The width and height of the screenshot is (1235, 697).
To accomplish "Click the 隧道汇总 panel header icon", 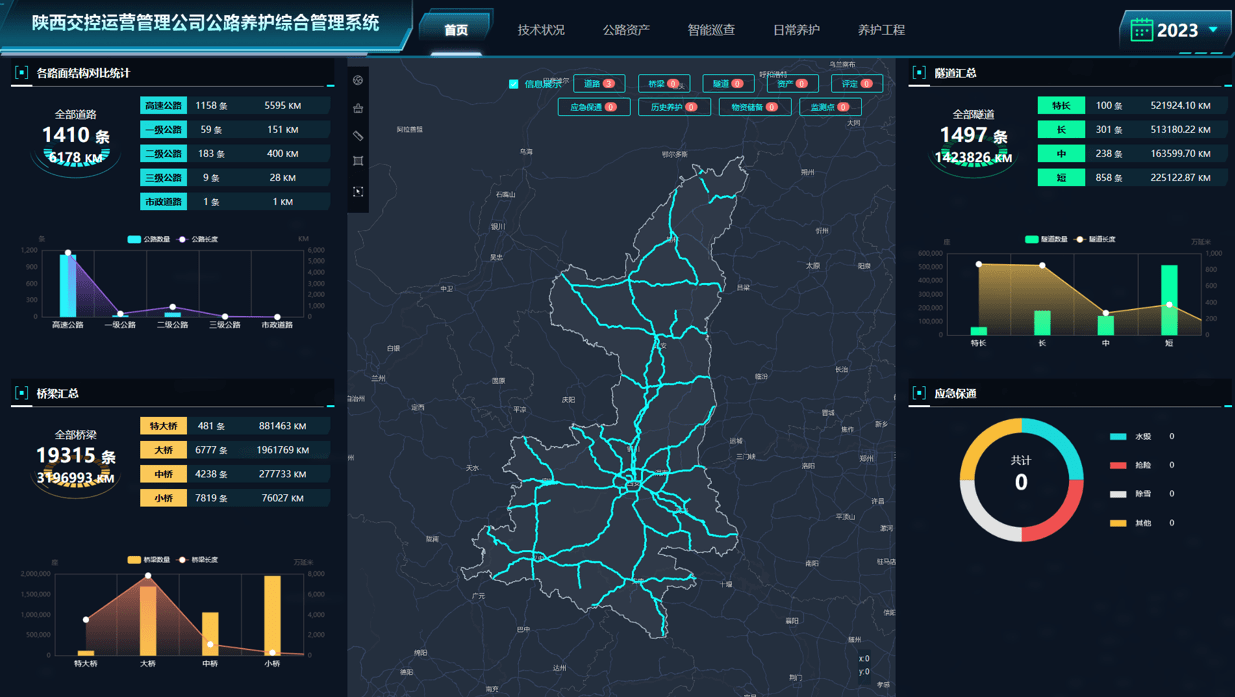I will tap(919, 73).
